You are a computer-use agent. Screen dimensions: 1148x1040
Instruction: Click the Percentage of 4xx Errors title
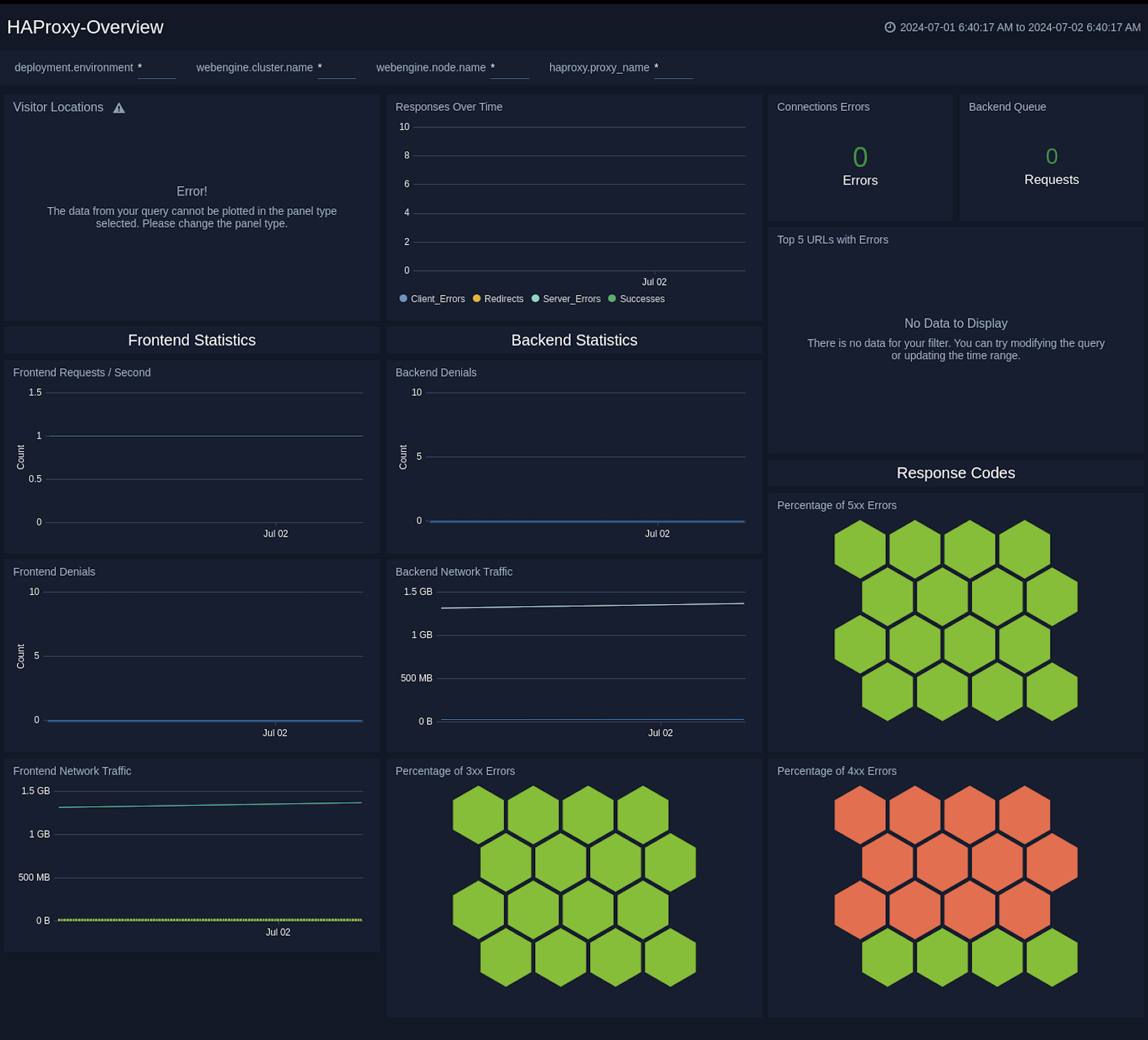click(x=837, y=771)
